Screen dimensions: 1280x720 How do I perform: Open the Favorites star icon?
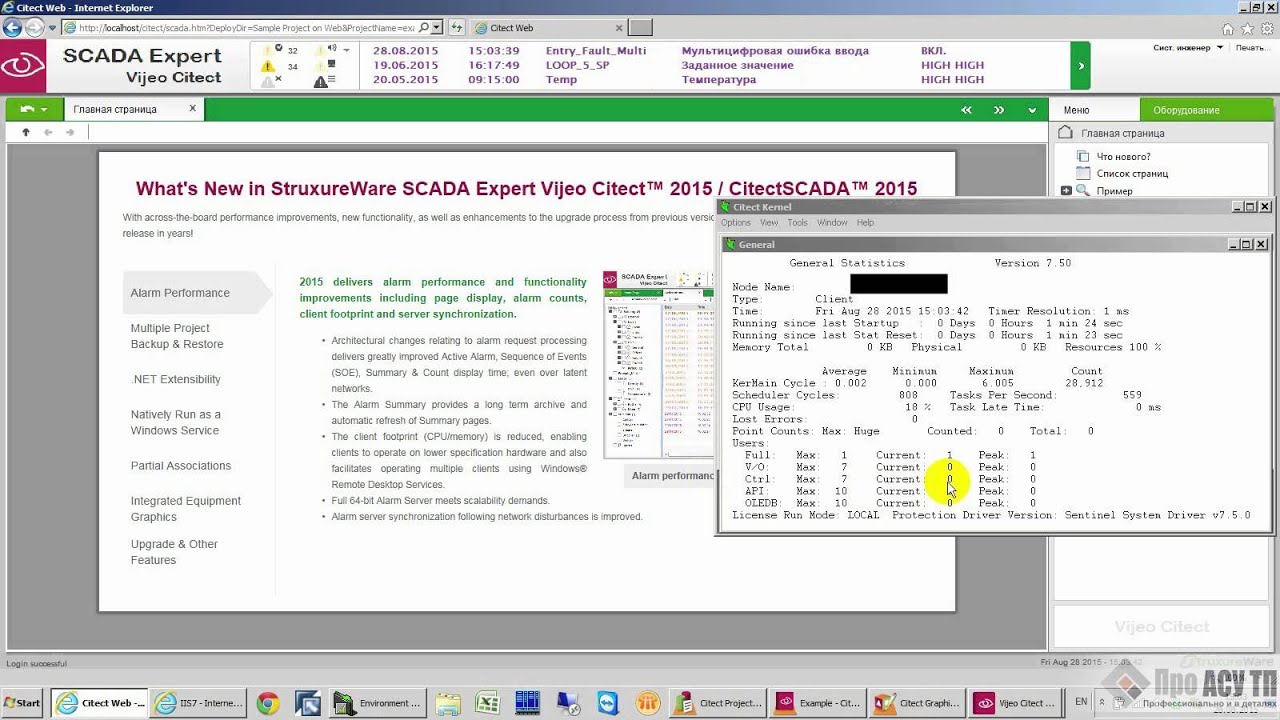pyautogui.click(x=1246, y=28)
